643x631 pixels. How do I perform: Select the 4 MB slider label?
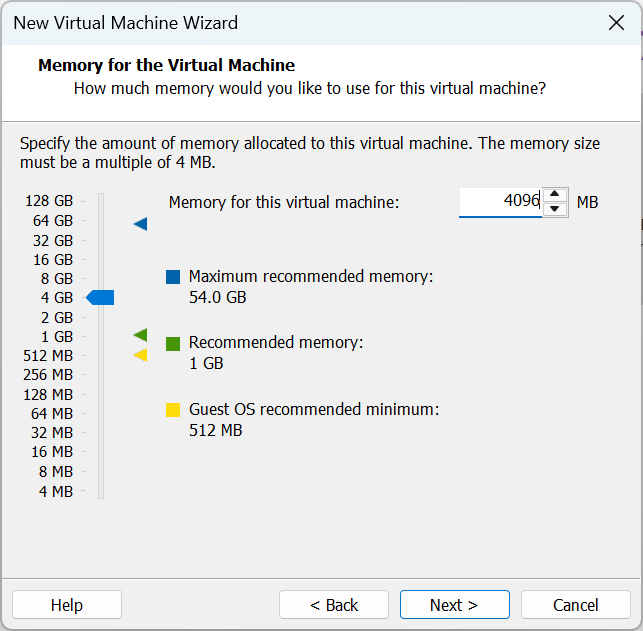[x=56, y=491]
